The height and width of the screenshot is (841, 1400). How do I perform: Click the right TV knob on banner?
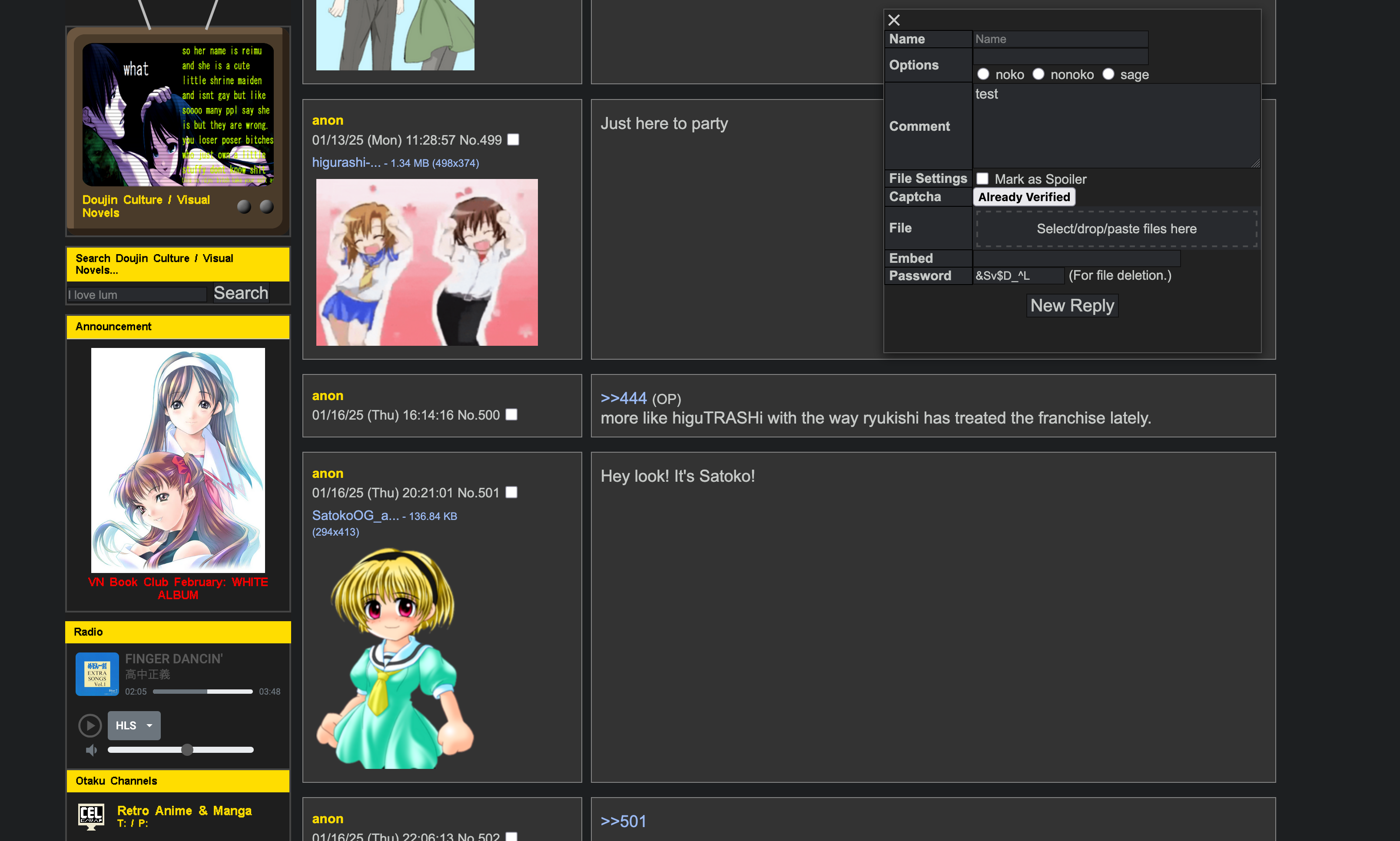[266, 207]
